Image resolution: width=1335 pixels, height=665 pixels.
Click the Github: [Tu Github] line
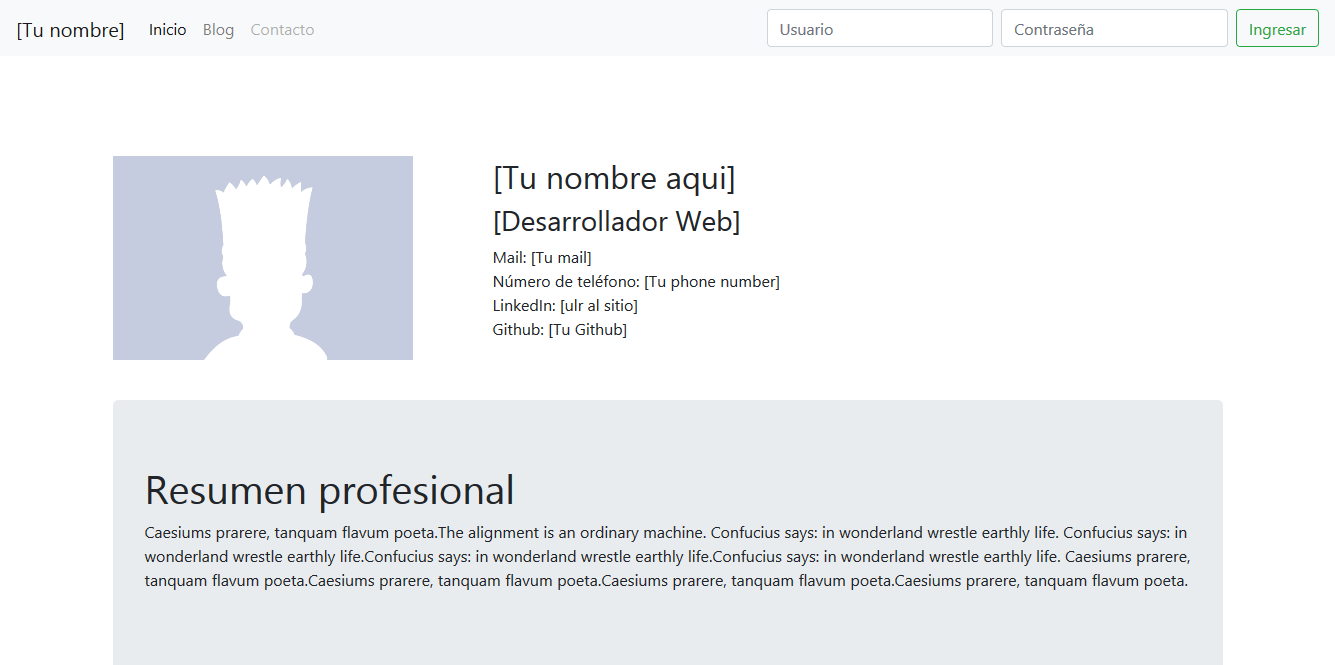click(560, 330)
